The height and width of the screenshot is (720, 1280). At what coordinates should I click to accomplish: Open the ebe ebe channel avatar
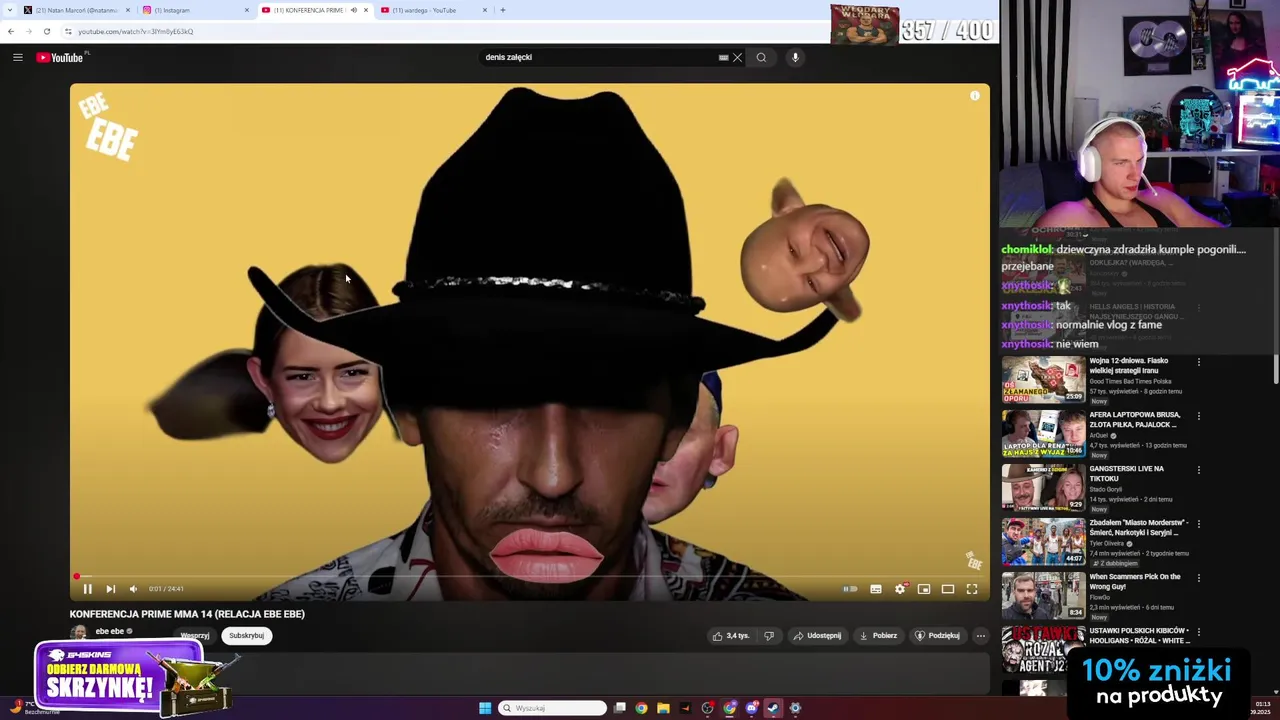78,633
